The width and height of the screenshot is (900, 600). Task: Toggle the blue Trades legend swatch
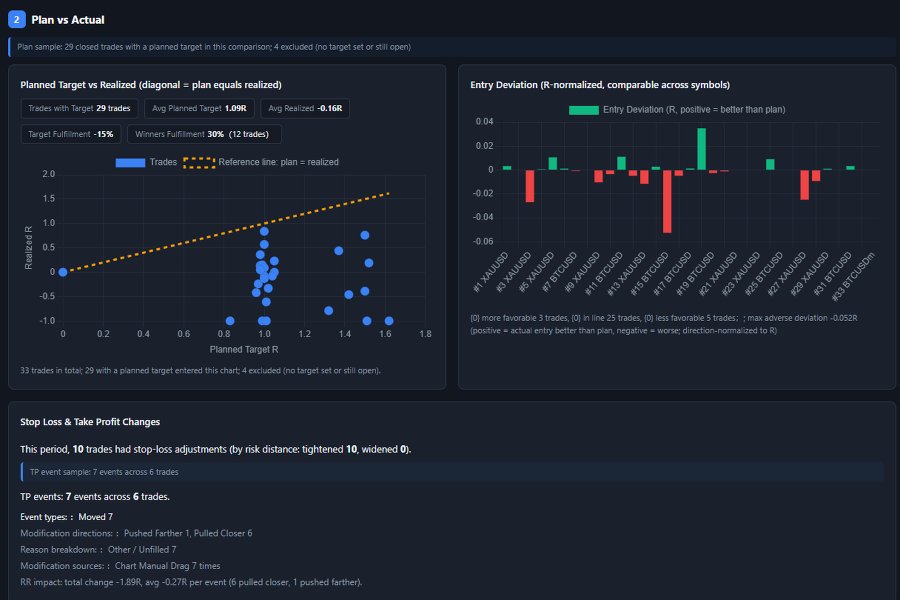pos(130,162)
